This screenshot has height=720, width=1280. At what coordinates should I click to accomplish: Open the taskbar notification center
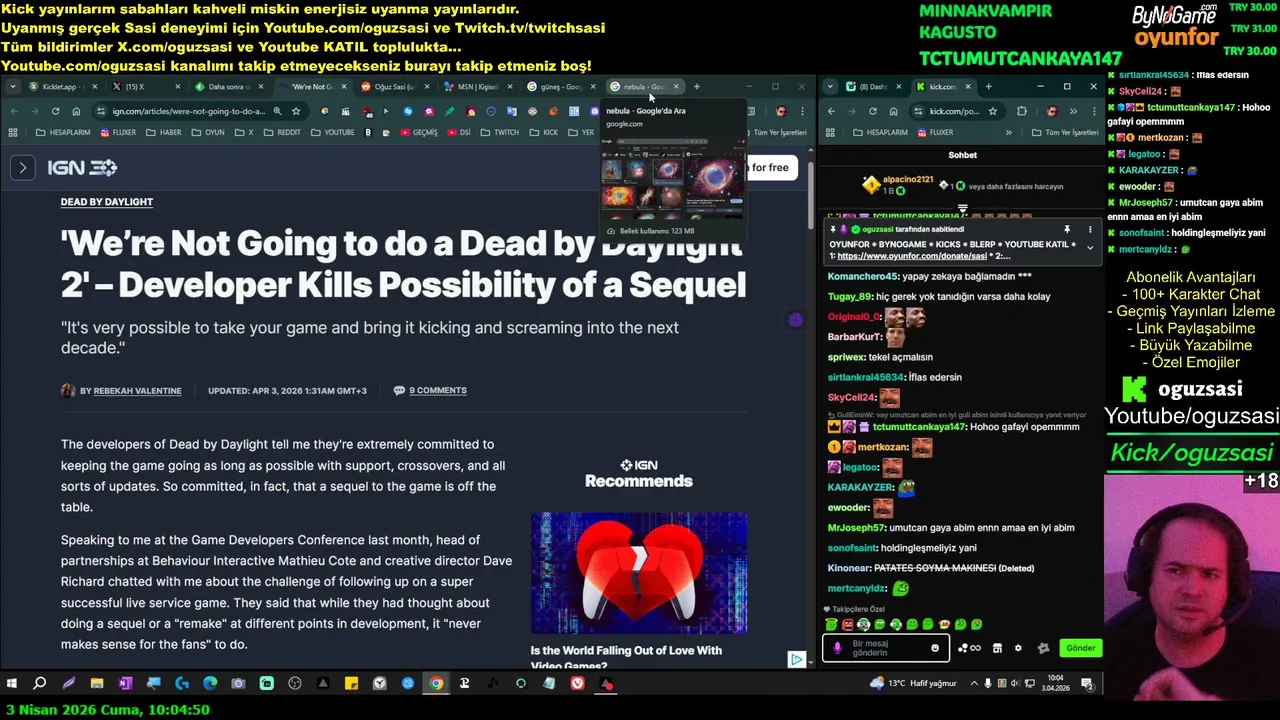1087,684
